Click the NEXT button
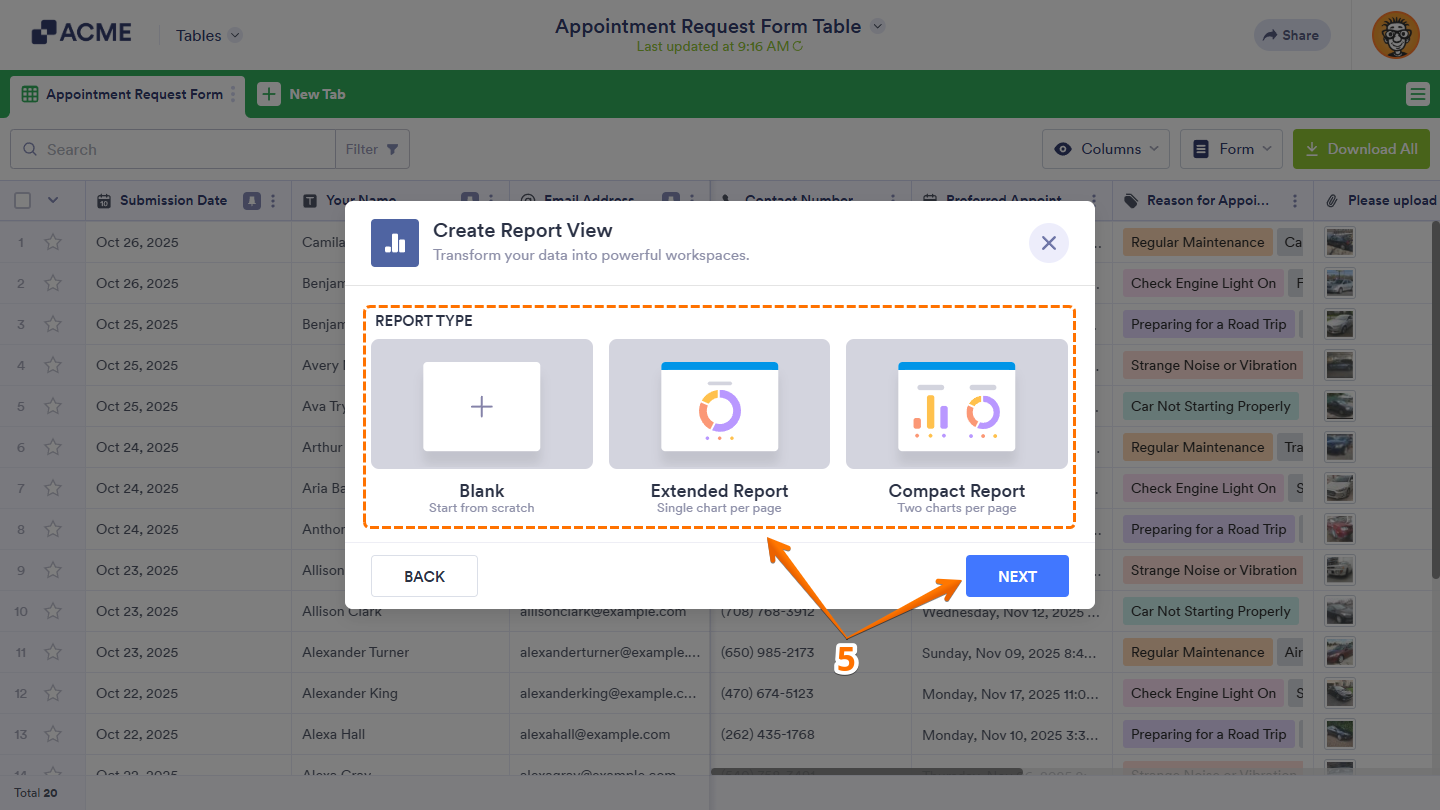 point(1017,576)
